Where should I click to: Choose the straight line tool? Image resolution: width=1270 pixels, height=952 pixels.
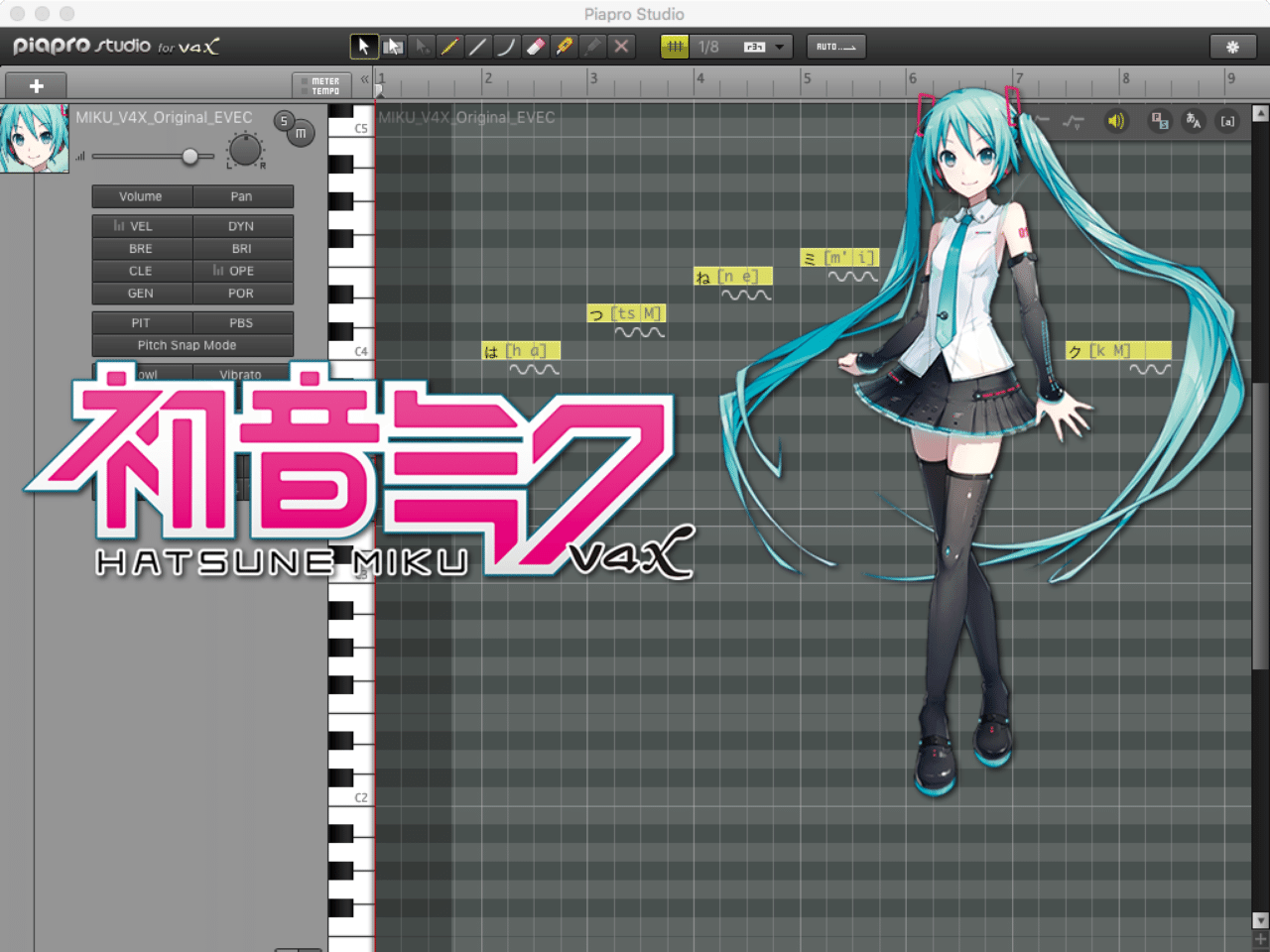tap(478, 47)
